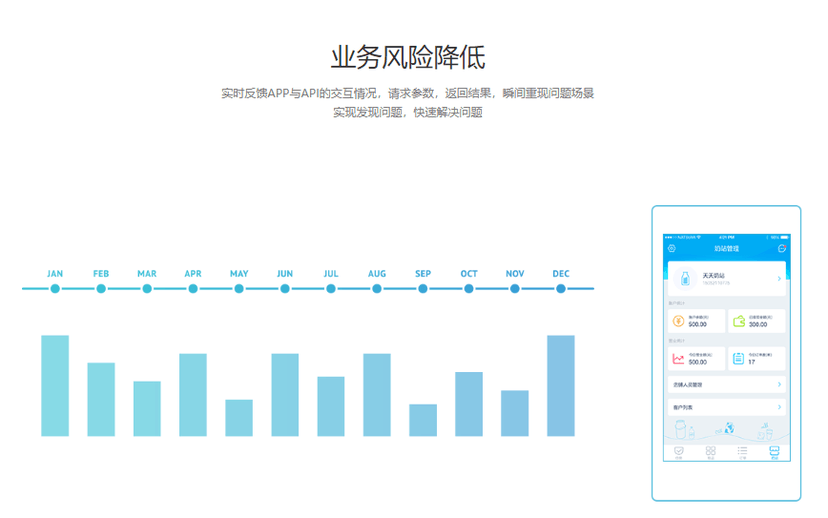Select the MAR timeline dot
The image size is (828, 518).
point(147,289)
